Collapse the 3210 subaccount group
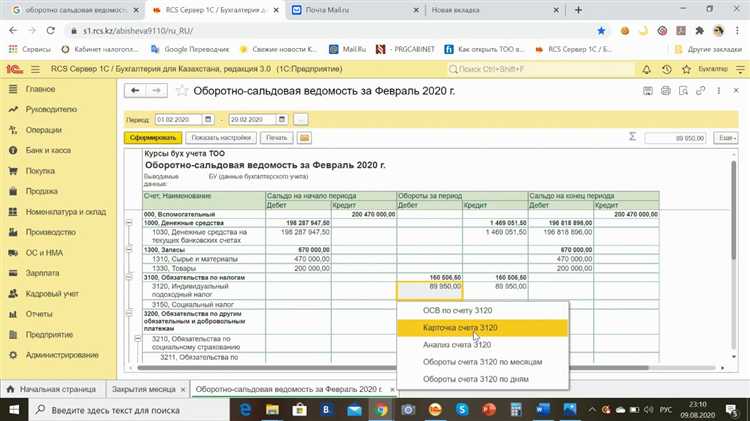The height and width of the screenshot is (421, 750). point(138,339)
